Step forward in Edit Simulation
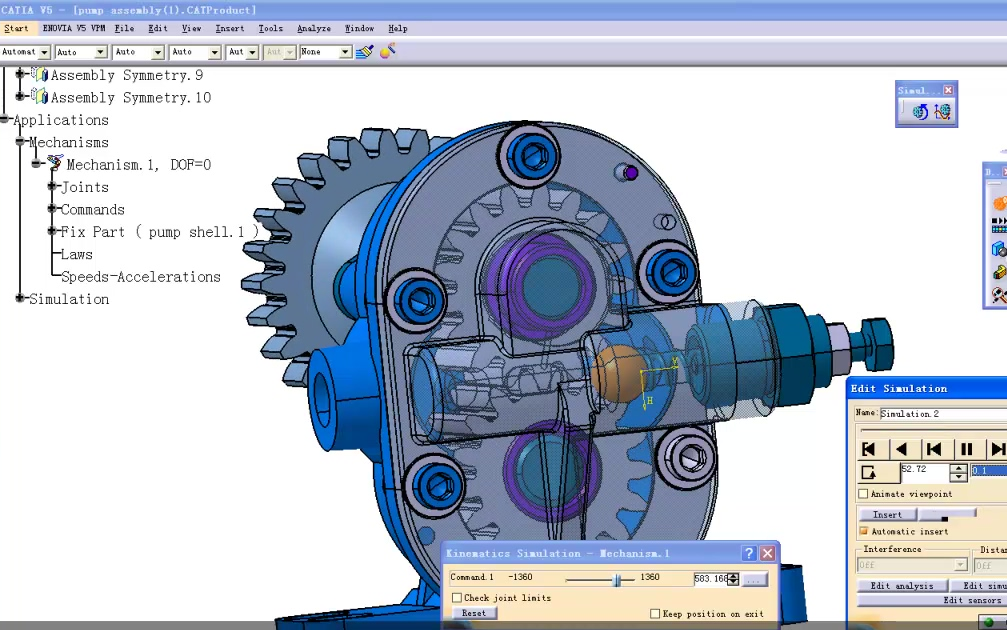 pos(997,449)
